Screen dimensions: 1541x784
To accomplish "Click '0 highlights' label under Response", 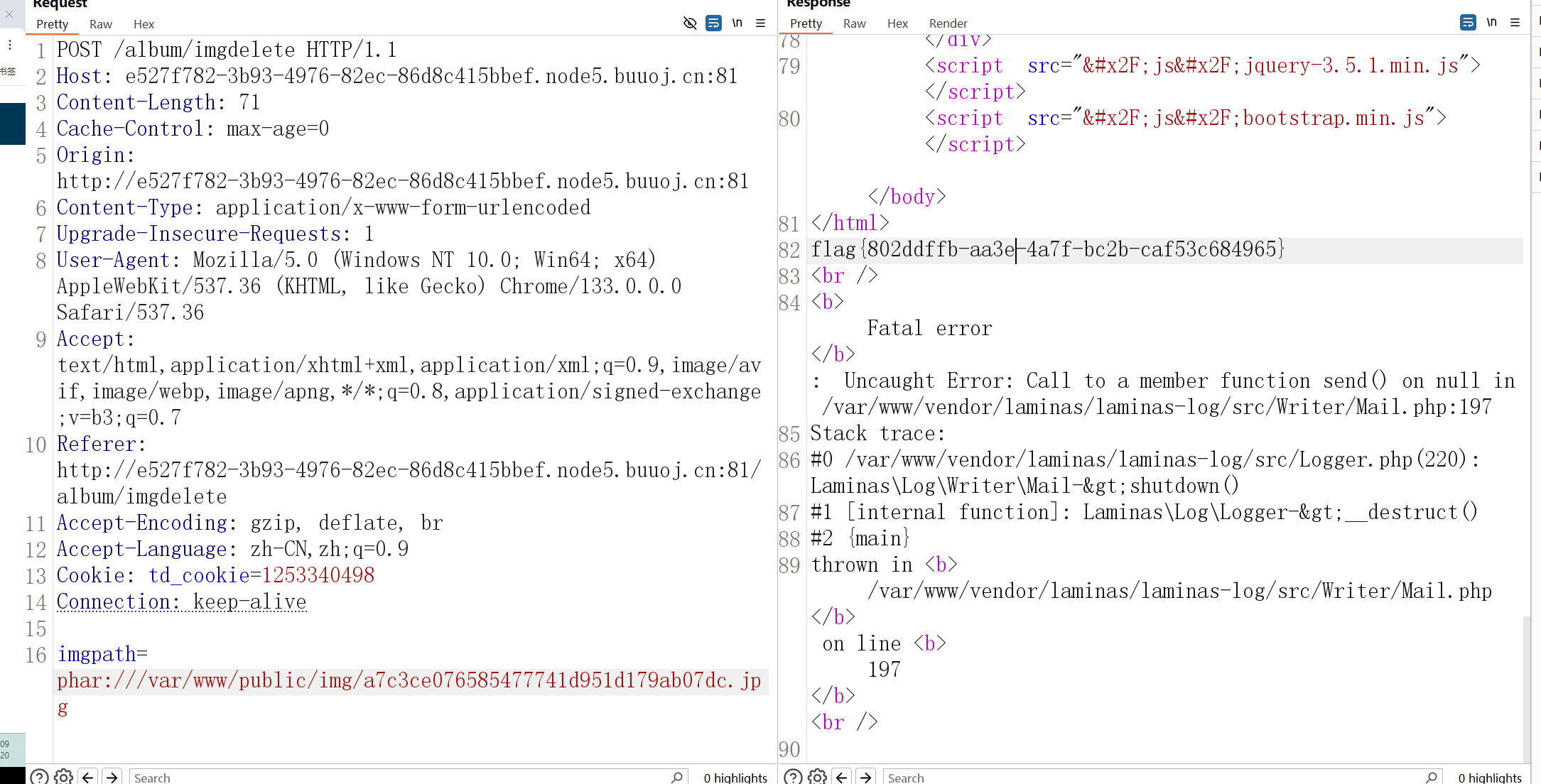I will coord(1490,778).
